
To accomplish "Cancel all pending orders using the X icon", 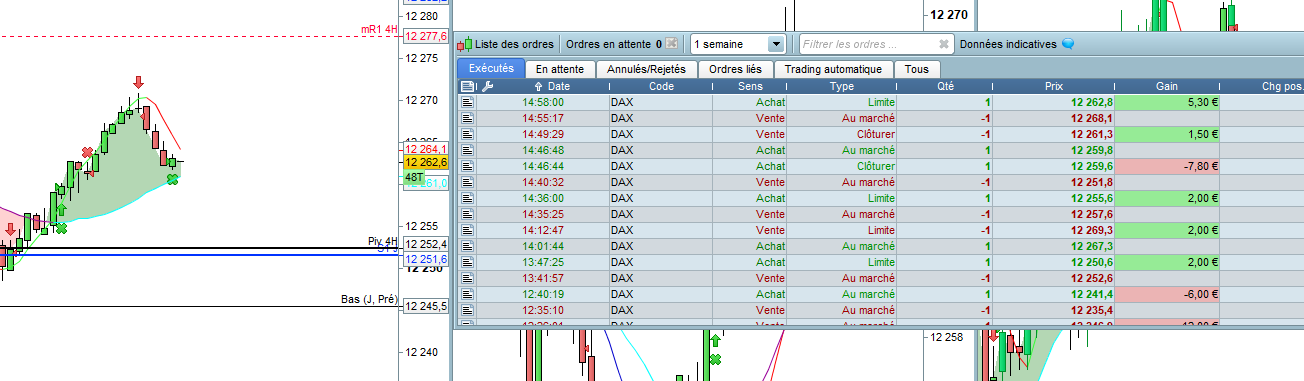I will pos(672,44).
